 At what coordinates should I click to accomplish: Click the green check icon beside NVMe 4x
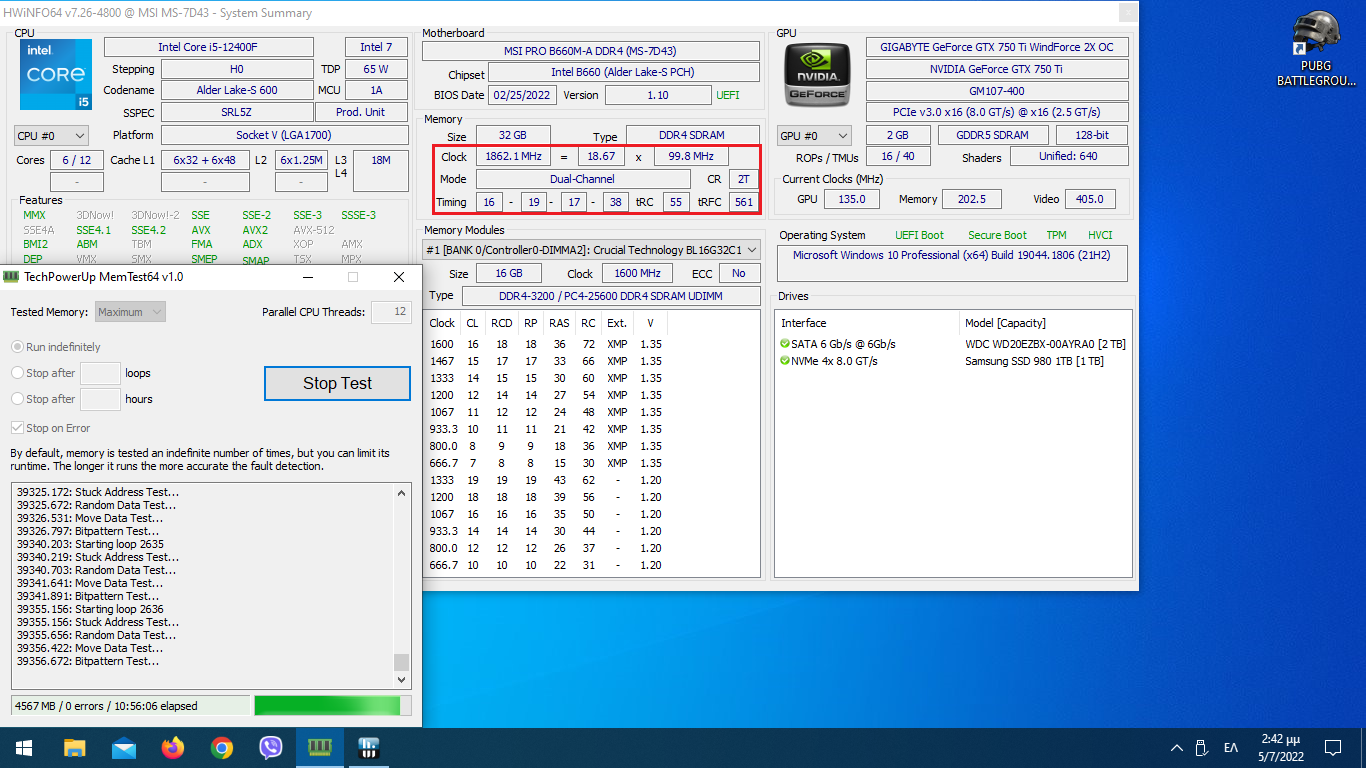[786, 361]
